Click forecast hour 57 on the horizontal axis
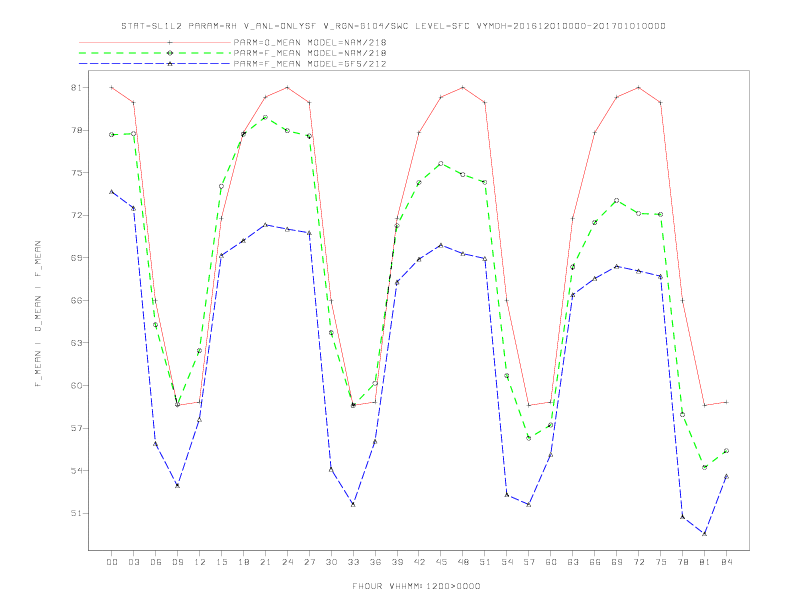Image resolution: width=792 pixels, height=612 pixels. coord(529,562)
